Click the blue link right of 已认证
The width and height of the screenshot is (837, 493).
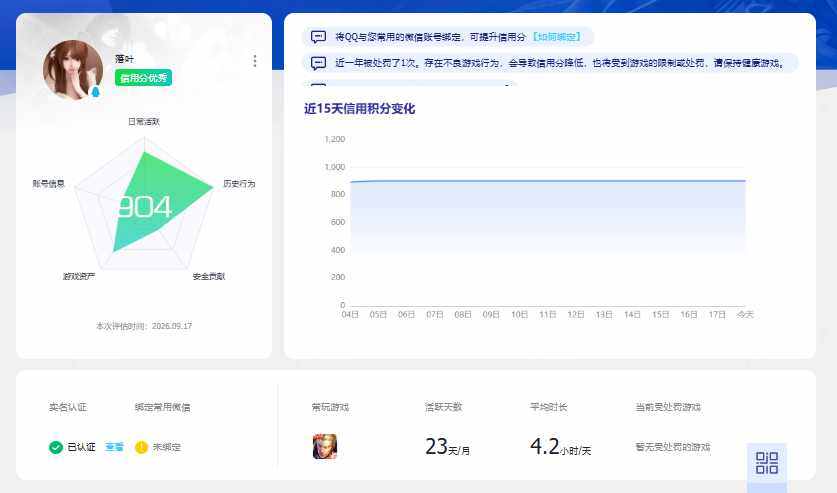pos(114,447)
